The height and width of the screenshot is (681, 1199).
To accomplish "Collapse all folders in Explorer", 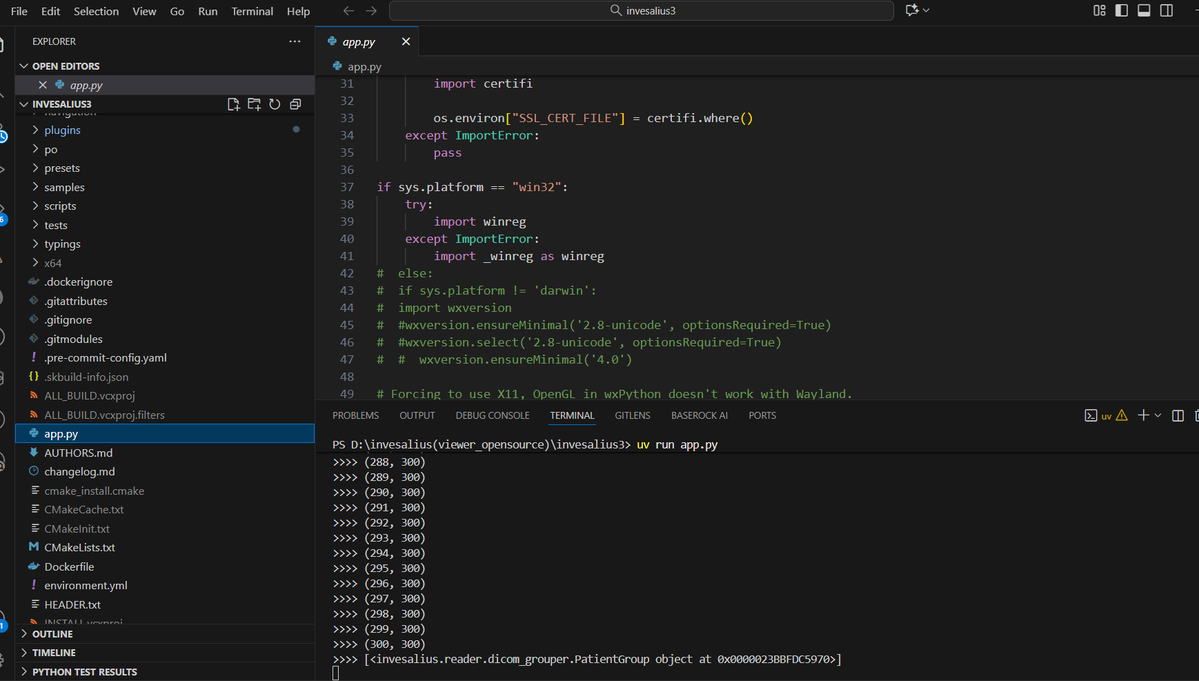I will tap(295, 104).
